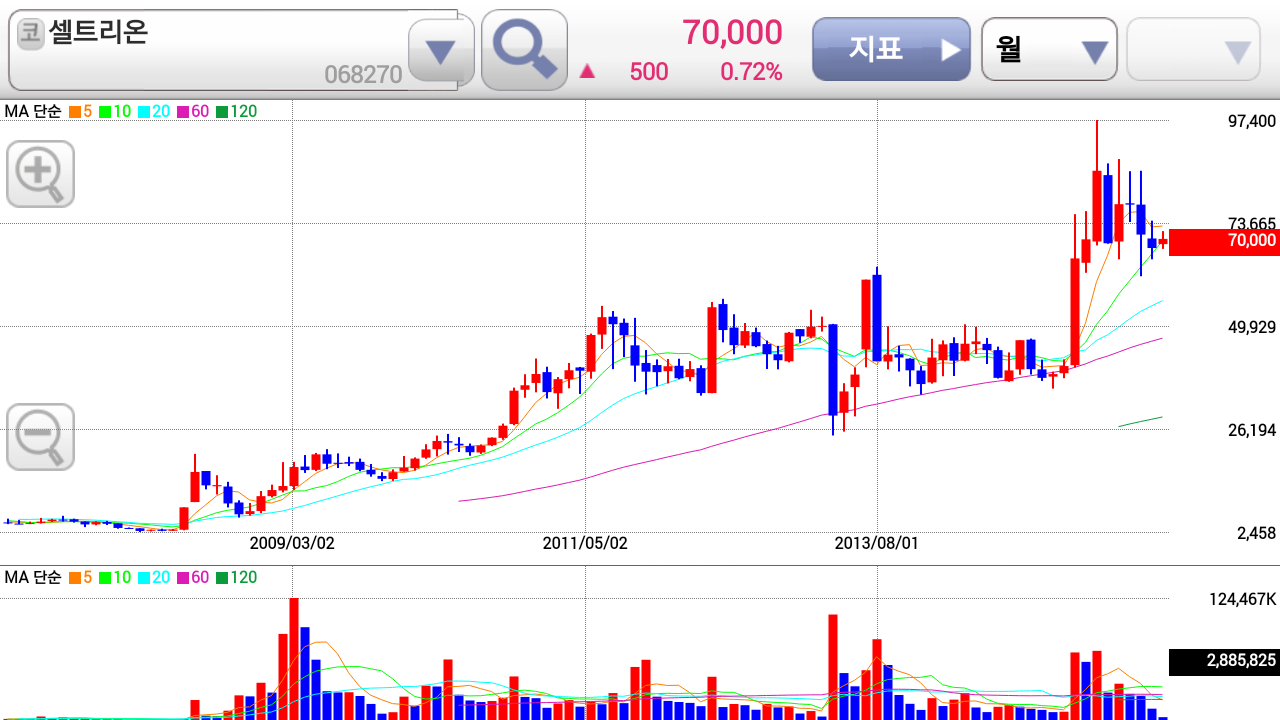Click the magenta MA 60 swatch in price chart
This screenshot has height=720, width=1280.
coord(182,112)
